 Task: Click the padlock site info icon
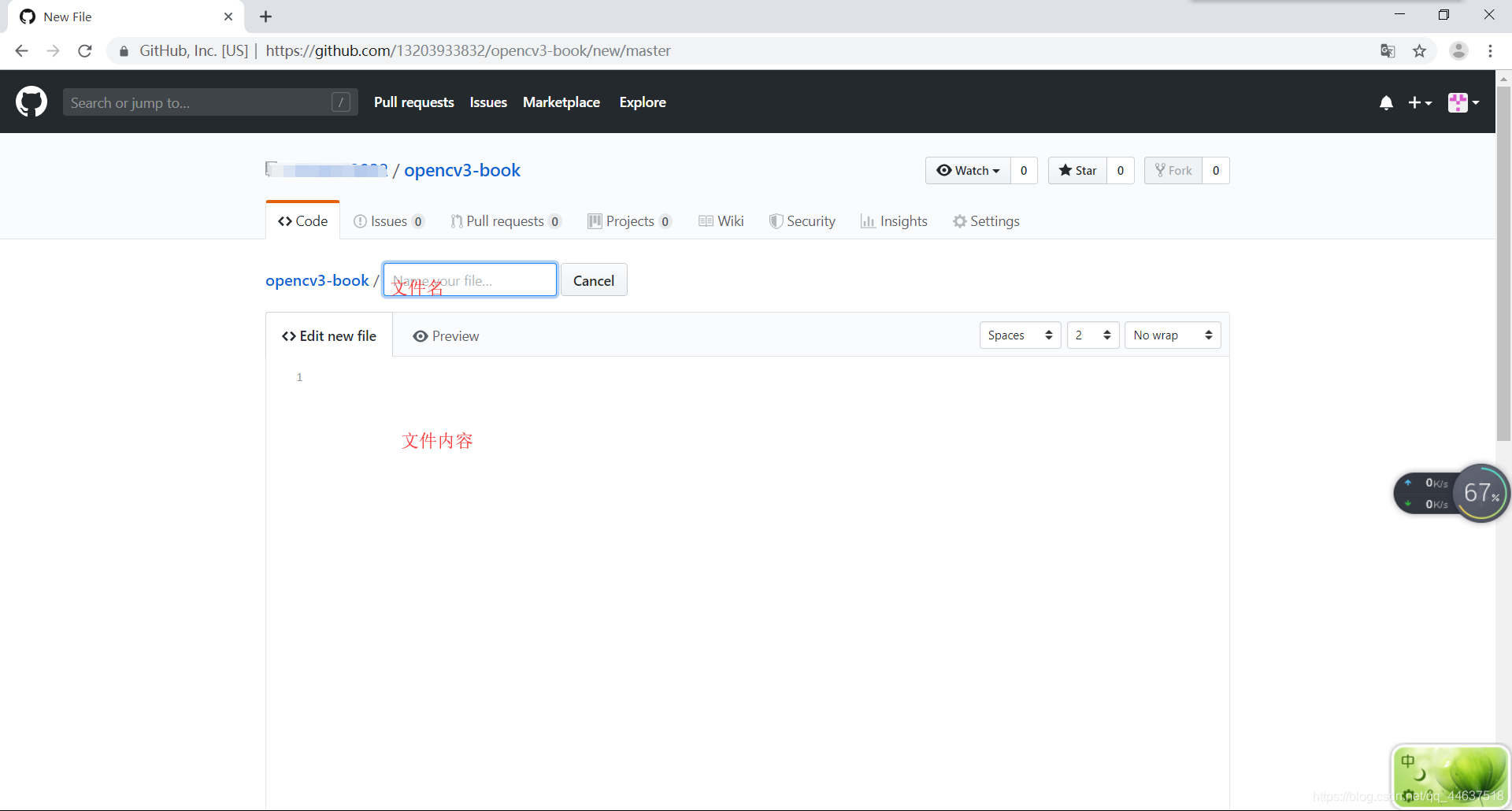(124, 51)
